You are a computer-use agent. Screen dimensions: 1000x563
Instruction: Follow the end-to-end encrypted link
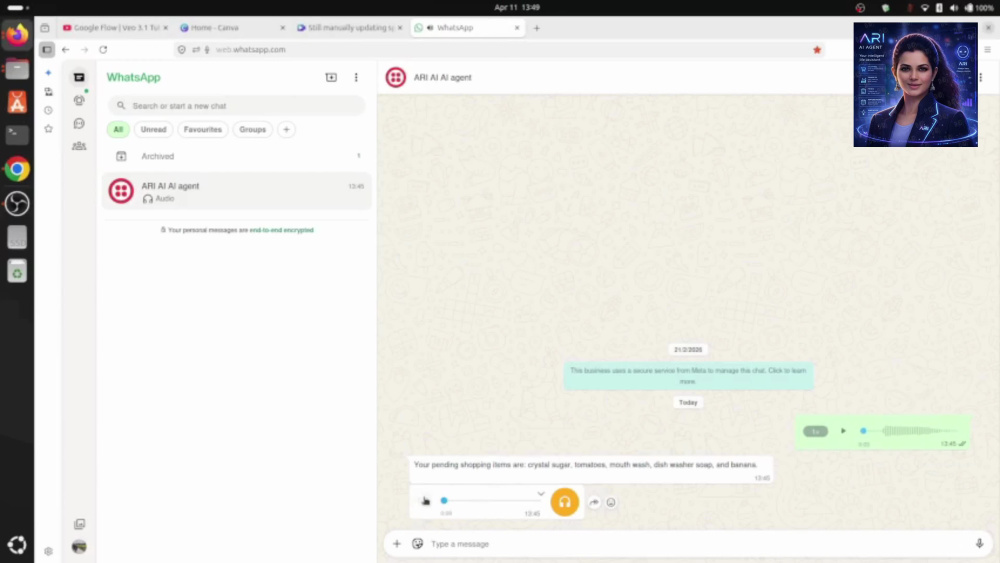[x=281, y=230]
